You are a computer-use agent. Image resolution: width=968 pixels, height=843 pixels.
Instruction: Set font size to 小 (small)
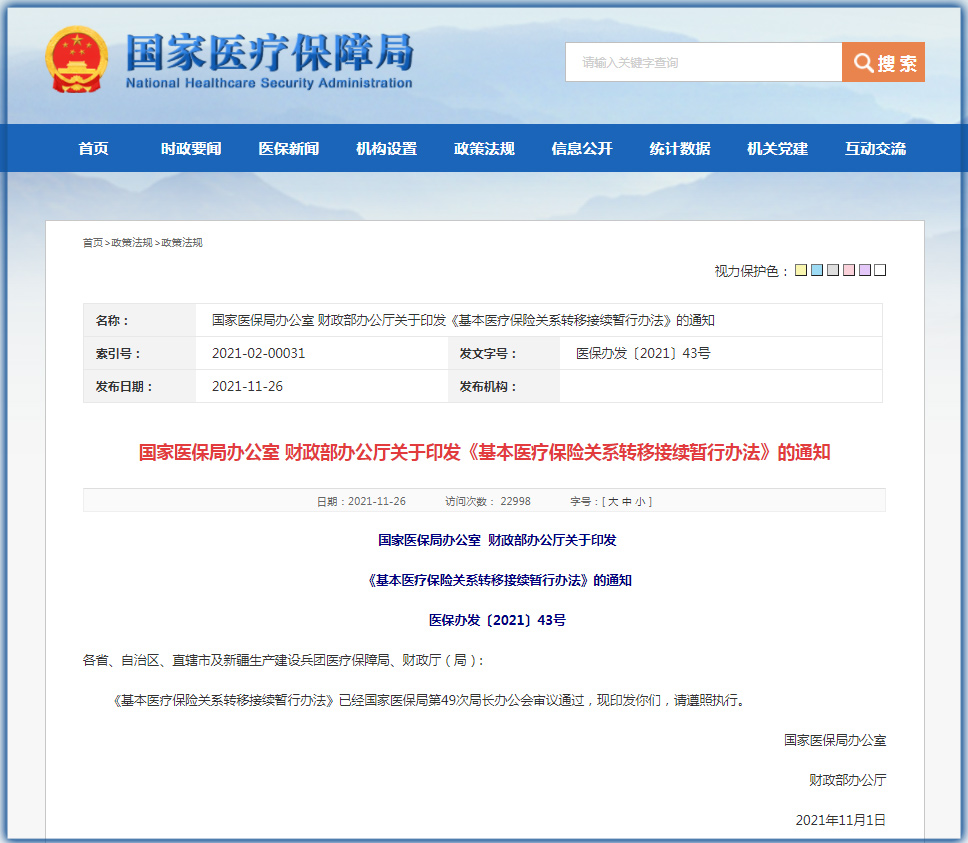coord(641,501)
